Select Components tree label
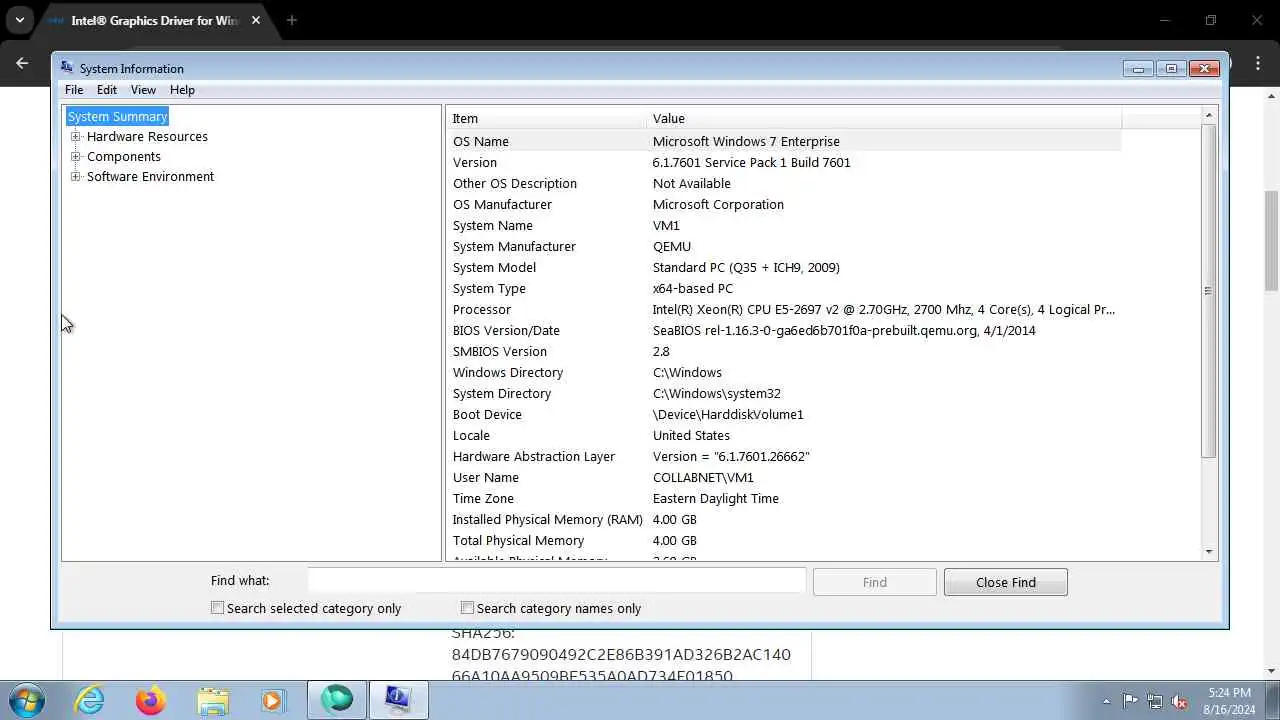The image size is (1280, 720). pos(123,156)
